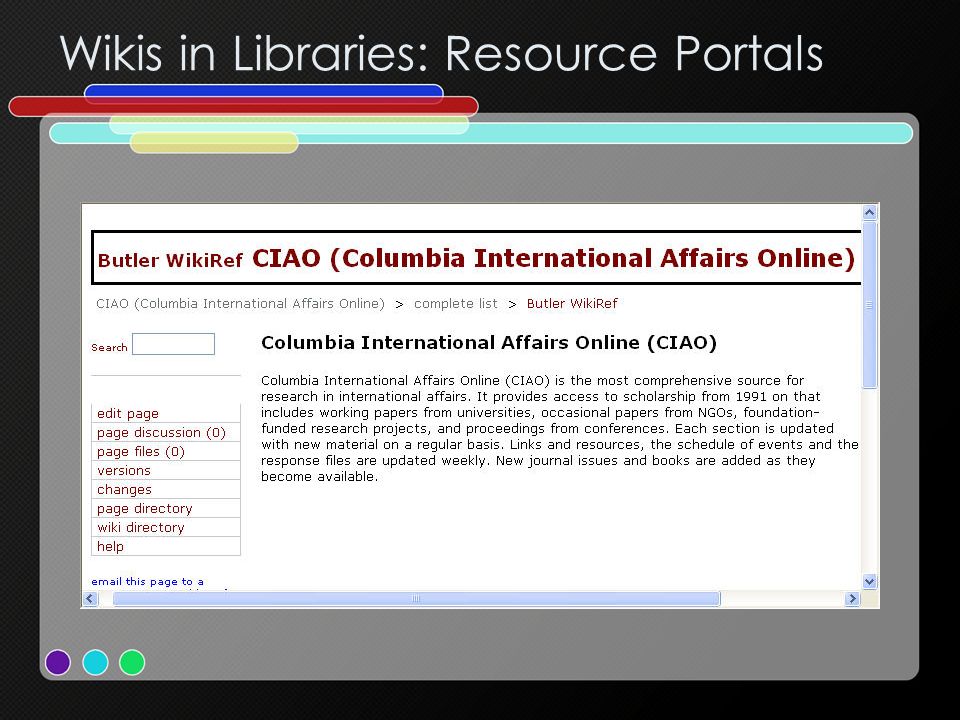This screenshot has height=720, width=960.
Task: Open the edit page link
Action: pyautogui.click(x=127, y=414)
